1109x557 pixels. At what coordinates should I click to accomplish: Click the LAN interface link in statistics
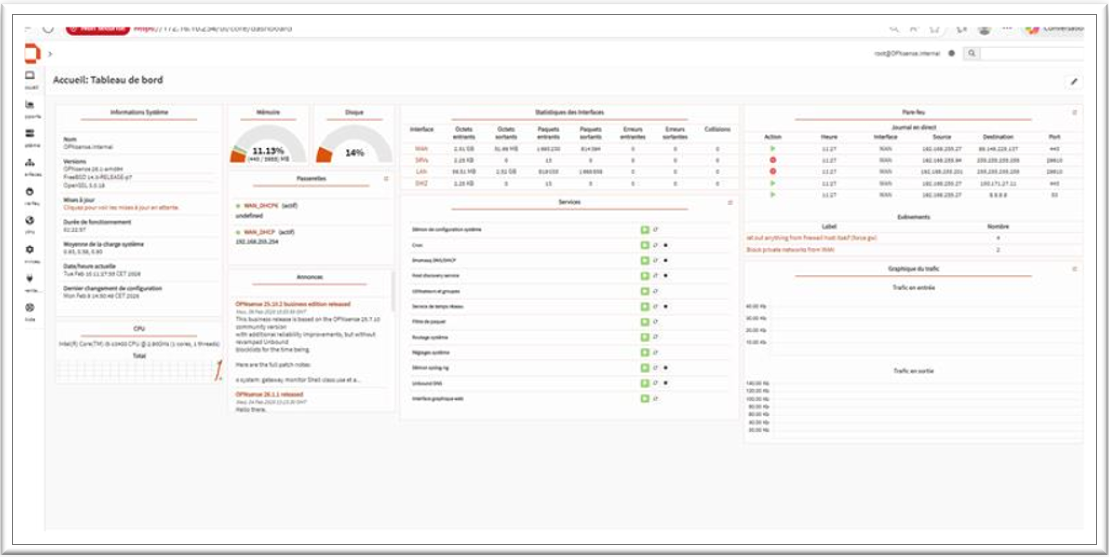(x=421, y=171)
